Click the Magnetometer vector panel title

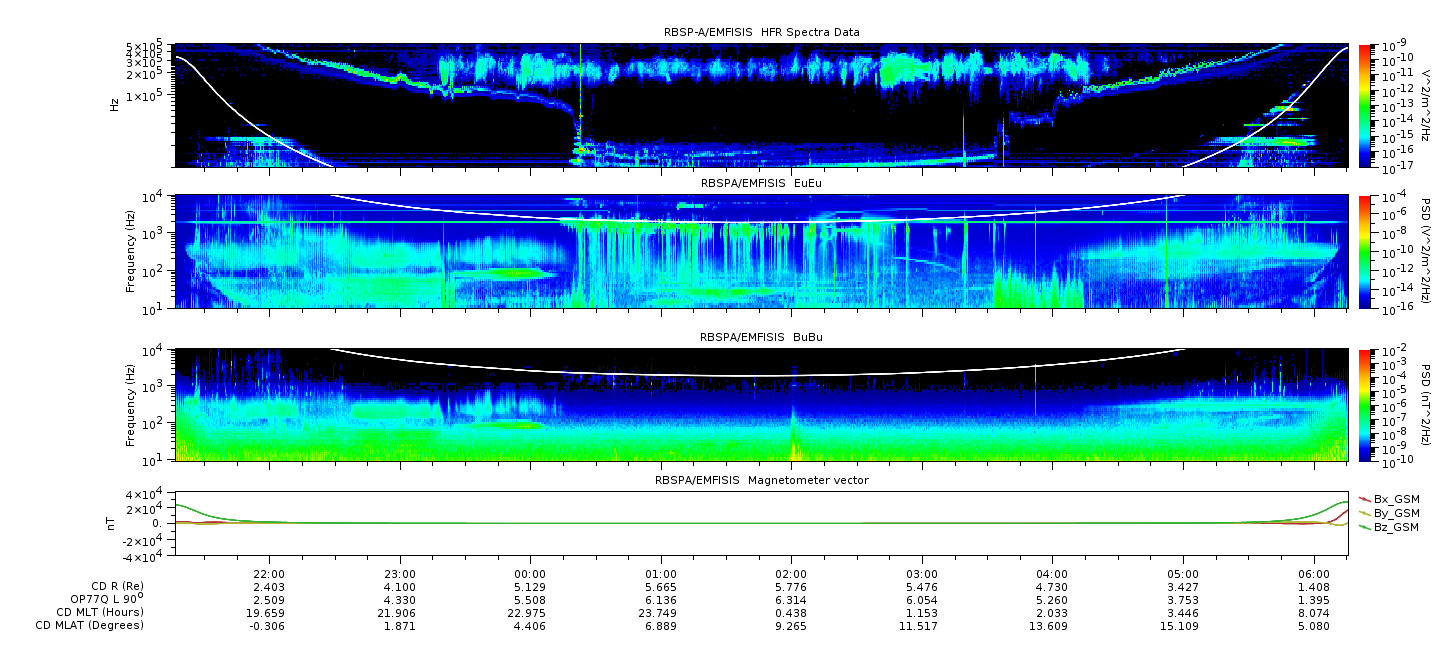point(761,480)
